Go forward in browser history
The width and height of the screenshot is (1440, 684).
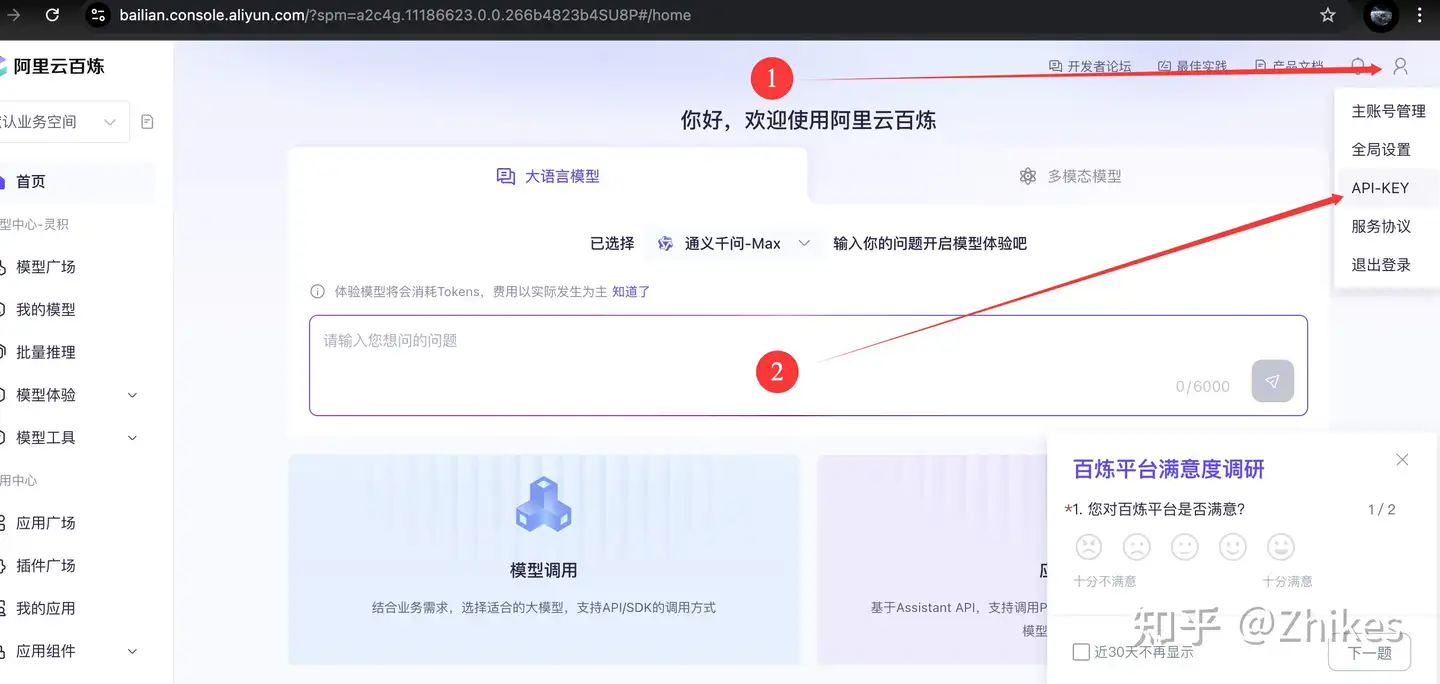pyautogui.click(x=14, y=15)
